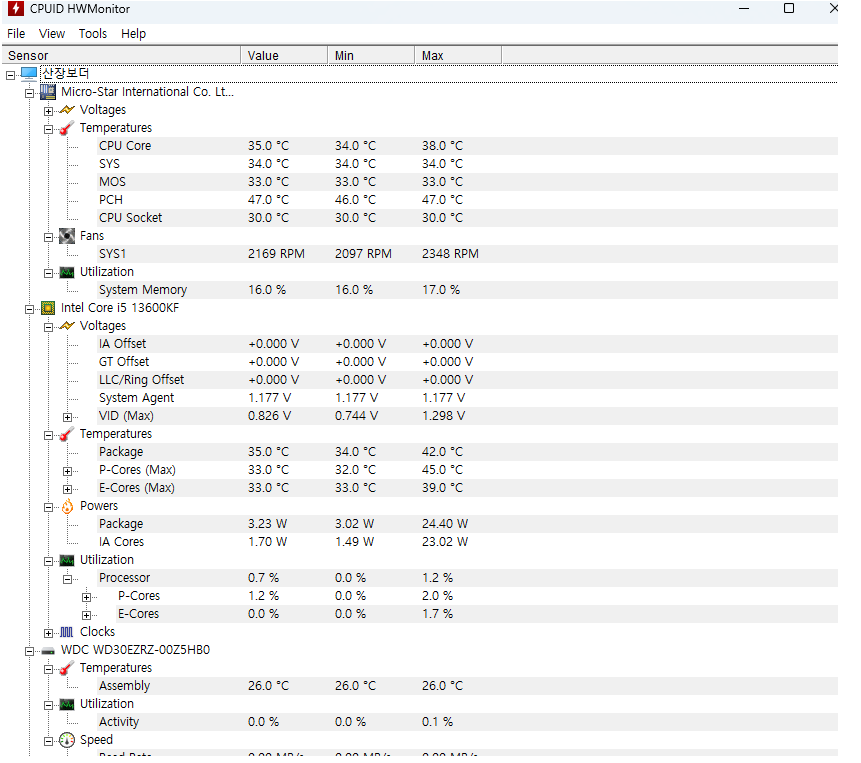861x763 pixels.
Task: Click the Speed gauge icon
Action: [x=67, y=740]
